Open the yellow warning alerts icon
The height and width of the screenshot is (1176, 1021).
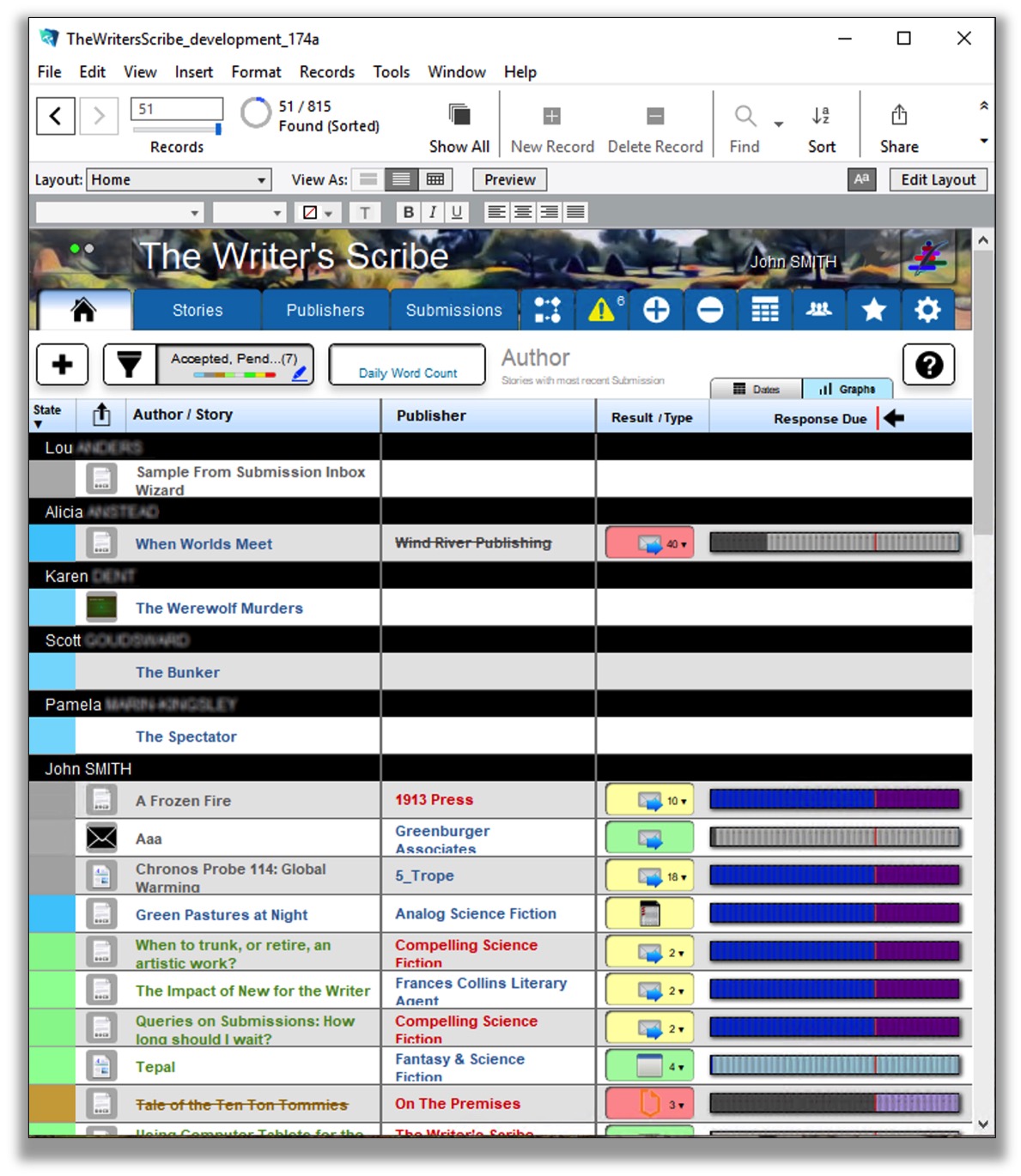(602, 310)
